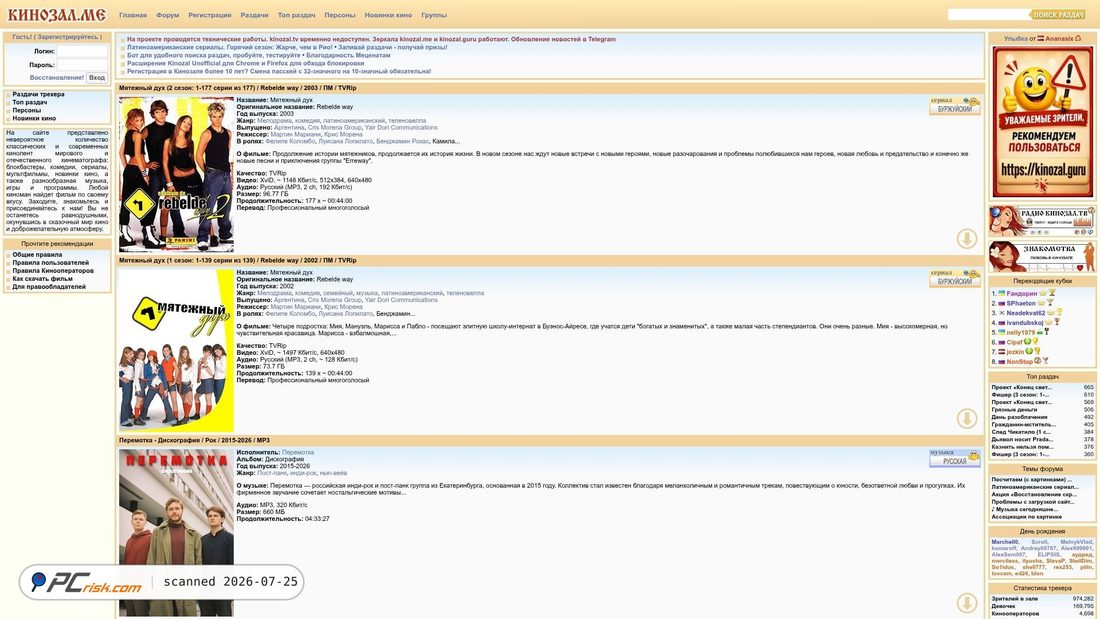Open the Как скачать фильм link

tap(42, 279)
